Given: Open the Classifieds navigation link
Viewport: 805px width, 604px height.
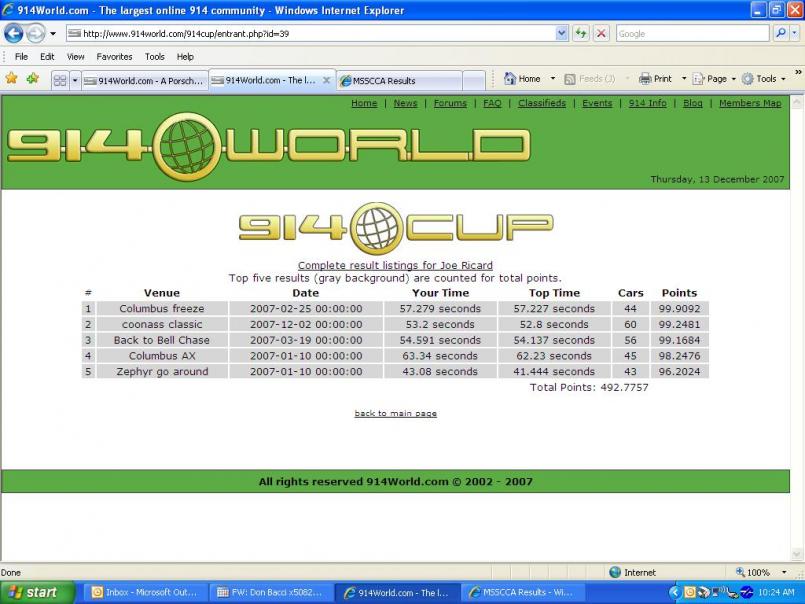Looking at the screenshot, I should point(541,103).
